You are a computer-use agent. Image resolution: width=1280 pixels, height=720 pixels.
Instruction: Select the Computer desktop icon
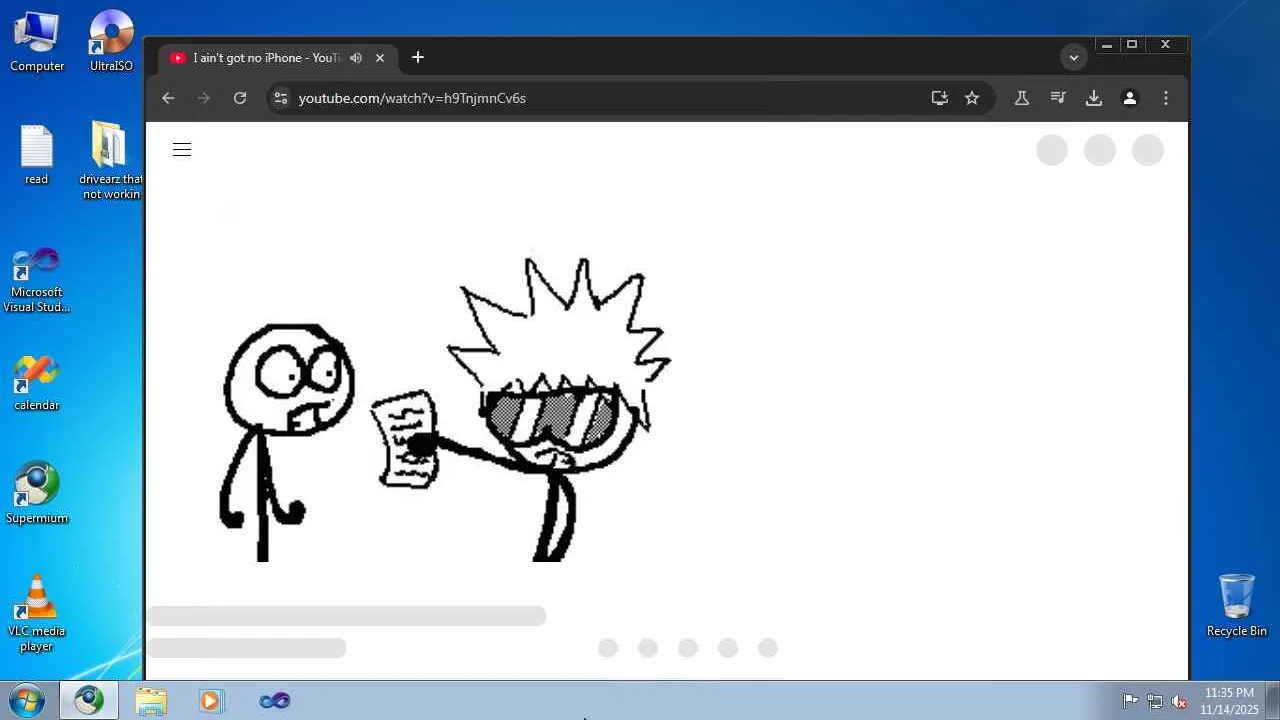[x=37, y=42]
